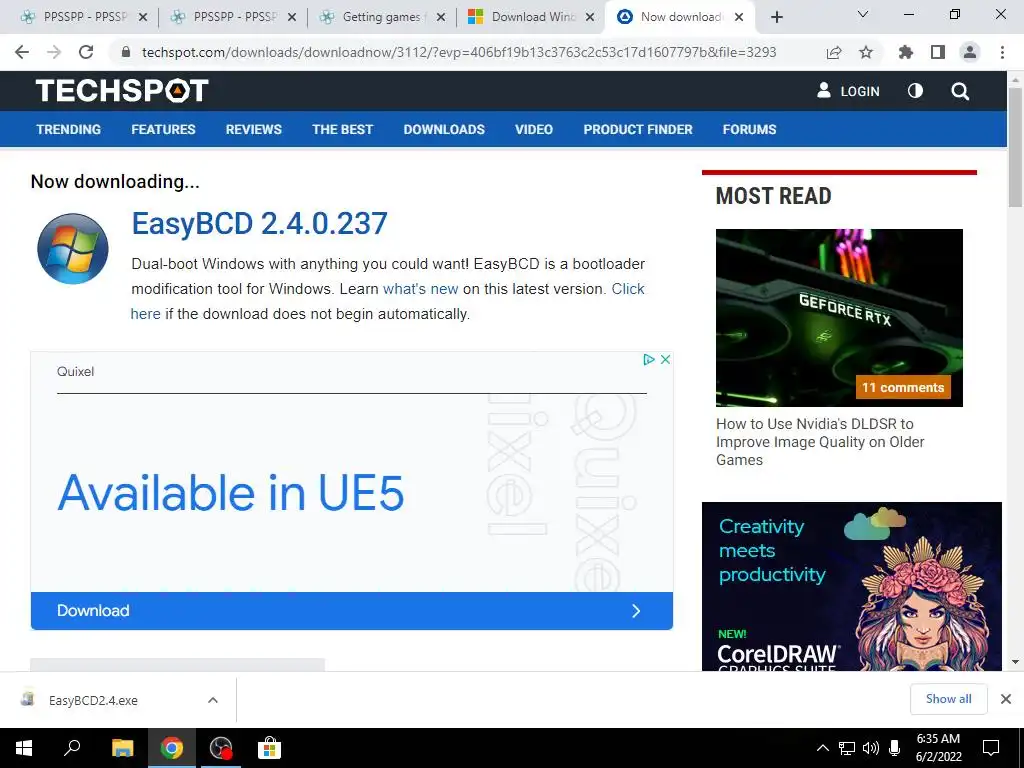
Task: Open the Chrome extensions puzzle icon
Action: (x=906, y=52)
